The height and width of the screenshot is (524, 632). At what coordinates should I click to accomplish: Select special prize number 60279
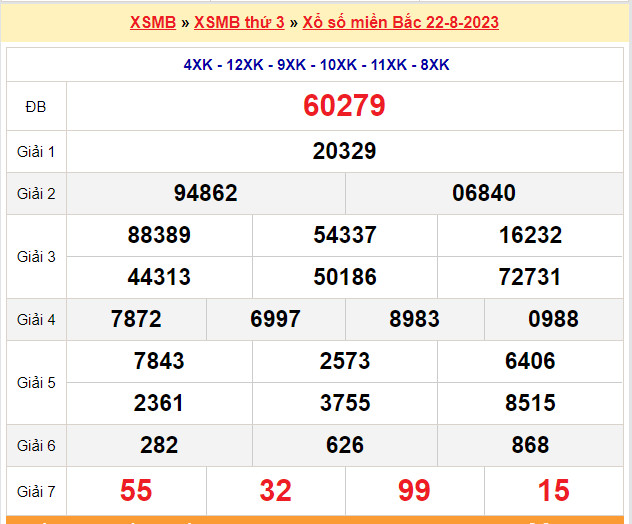point(344,106)
